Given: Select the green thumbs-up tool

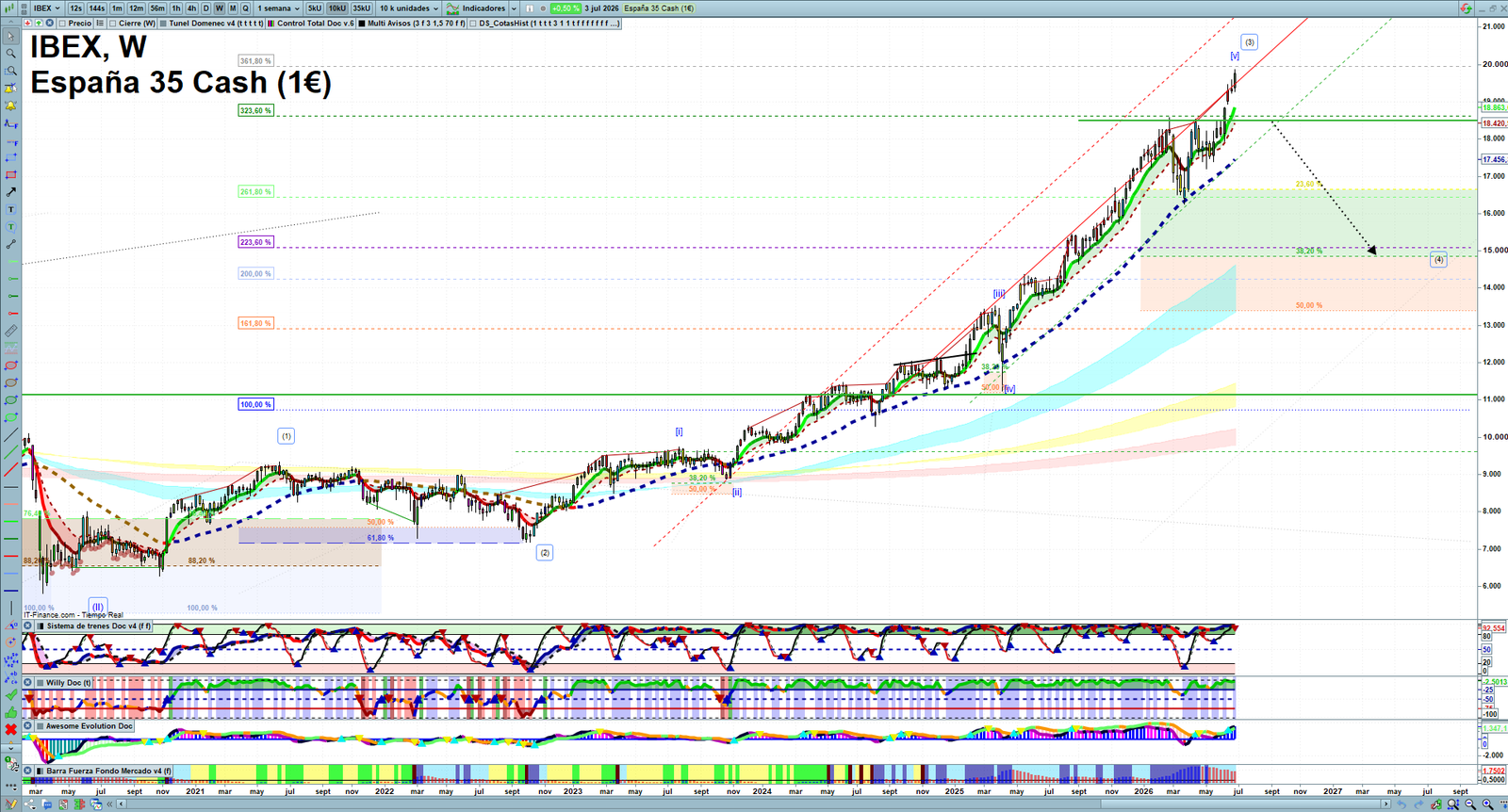Looking at the screenshot, I should (10, 711).
